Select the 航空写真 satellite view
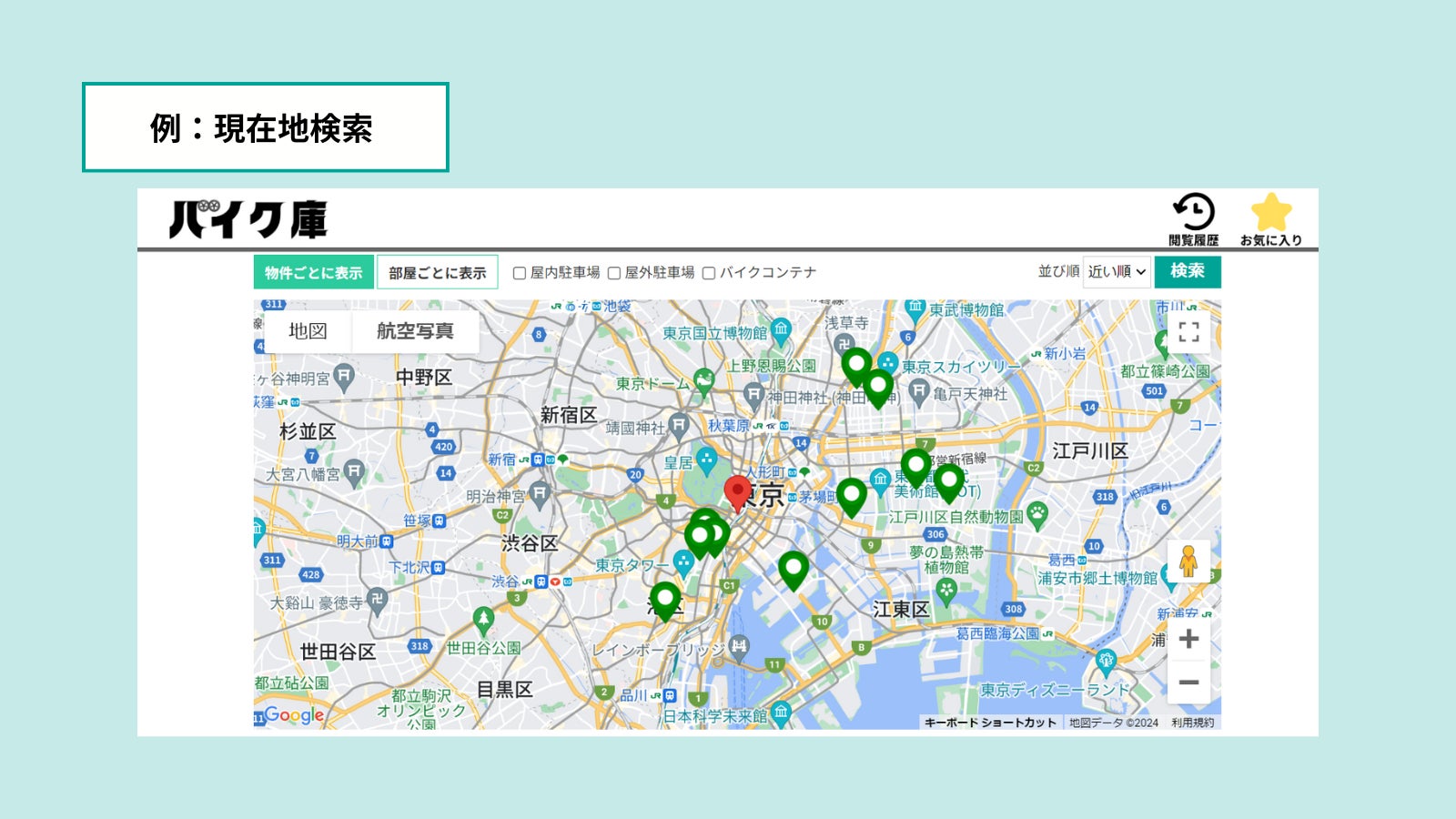 pyautogui.click(x=415, y=331)
